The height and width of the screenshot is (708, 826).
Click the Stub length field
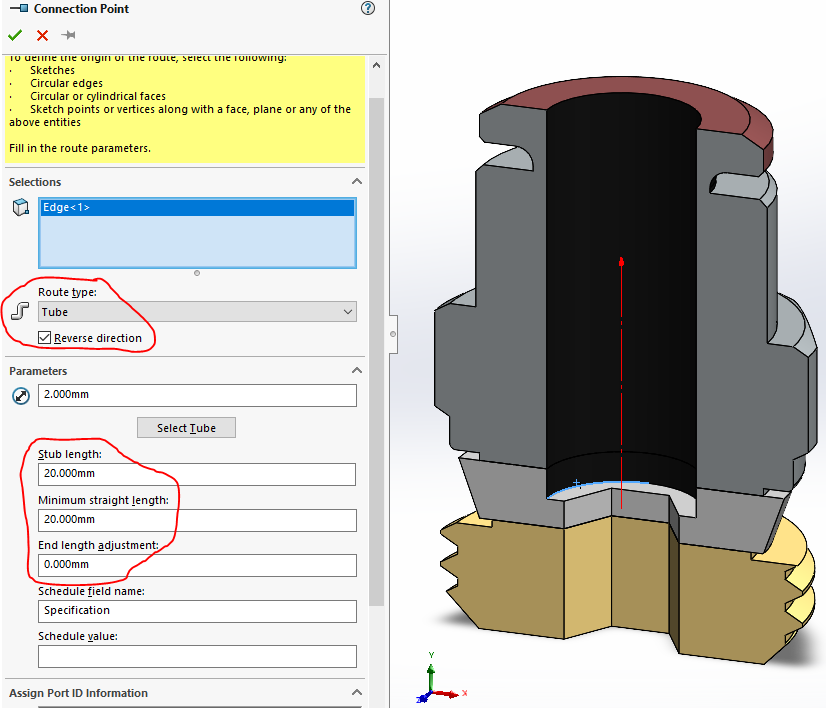pos(197,474)
